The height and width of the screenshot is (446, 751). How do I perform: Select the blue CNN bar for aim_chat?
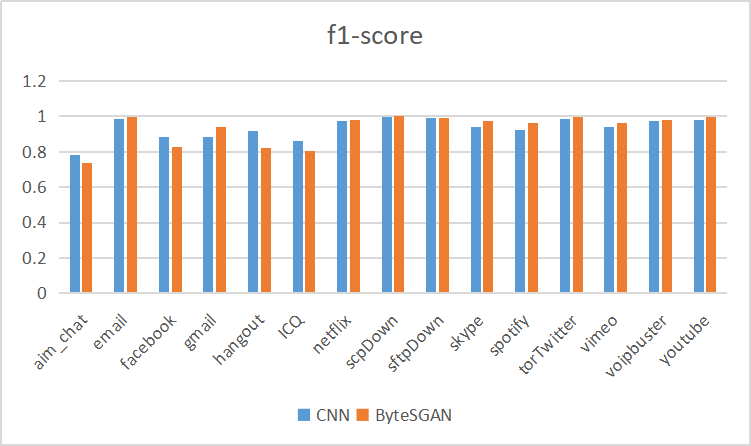75,224
